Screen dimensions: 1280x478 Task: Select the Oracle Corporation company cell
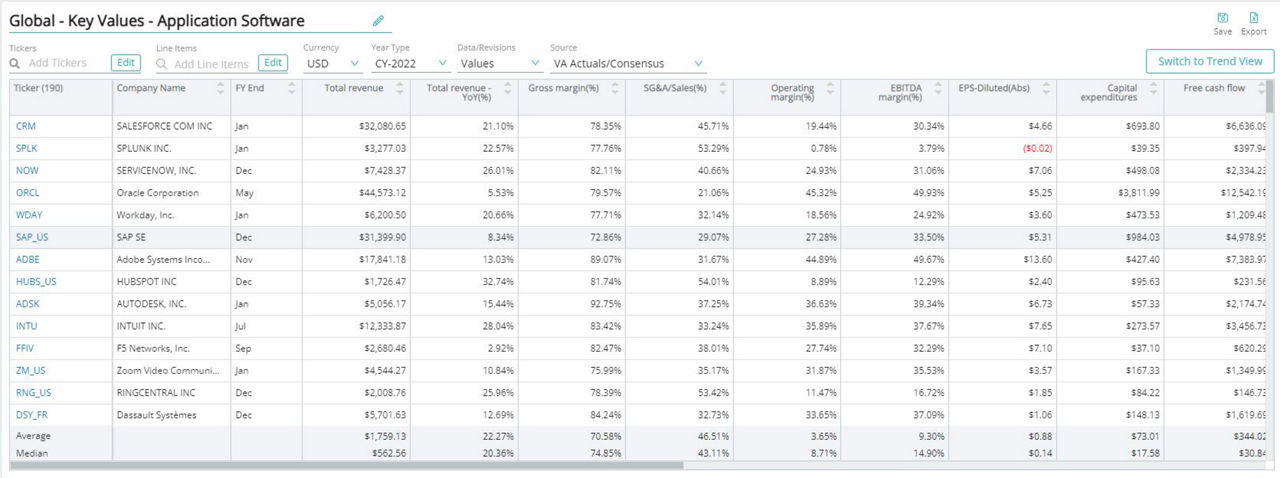[x=172, y=192]
